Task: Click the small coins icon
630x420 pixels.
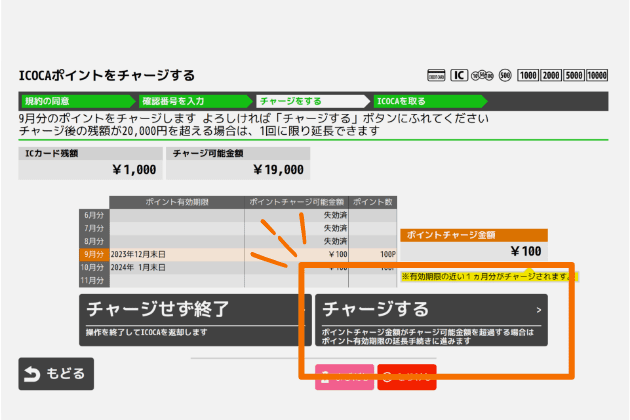Action: pyautogui.click(x=483, y=75)
